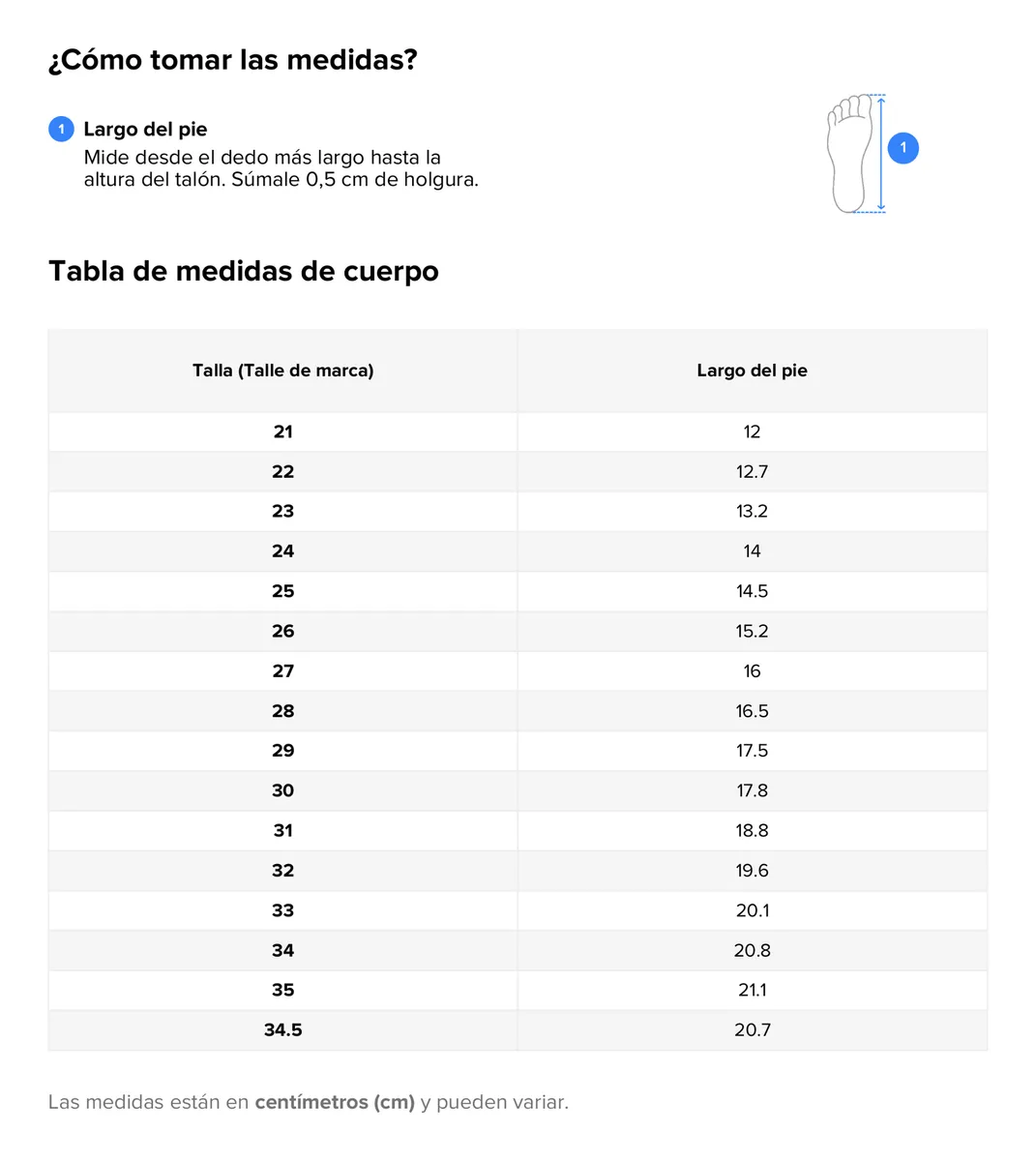Click the size 21 row

pos(518,432)
